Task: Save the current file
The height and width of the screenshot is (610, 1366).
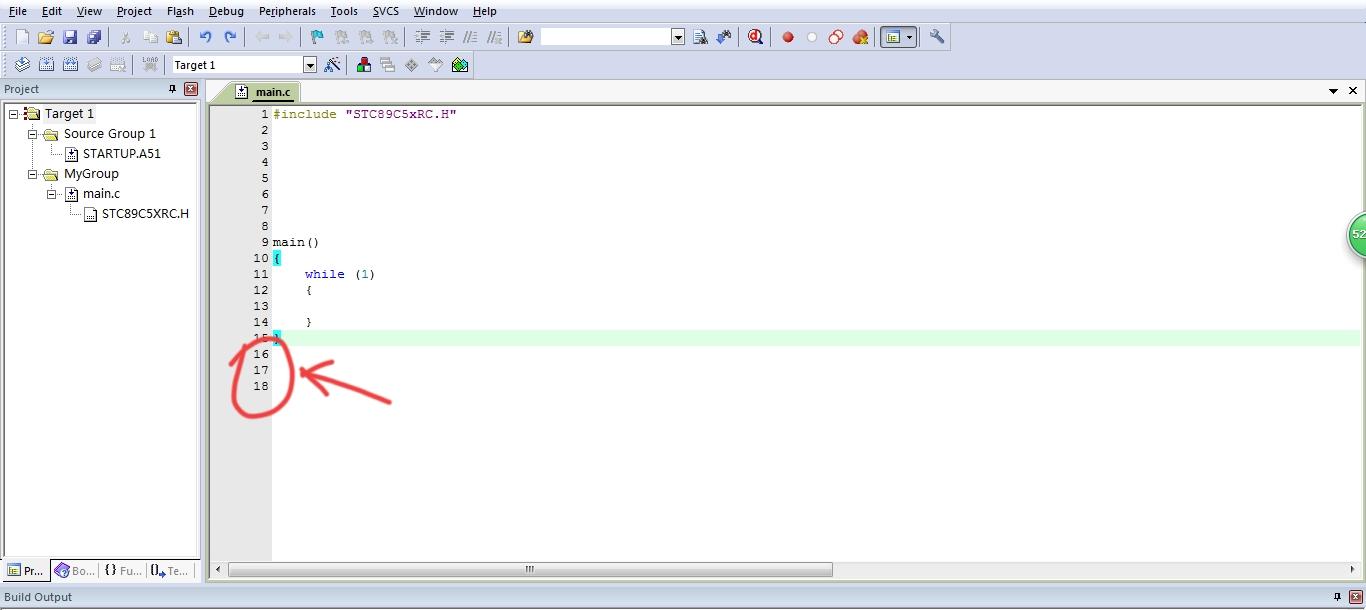Action: point(70,37)
